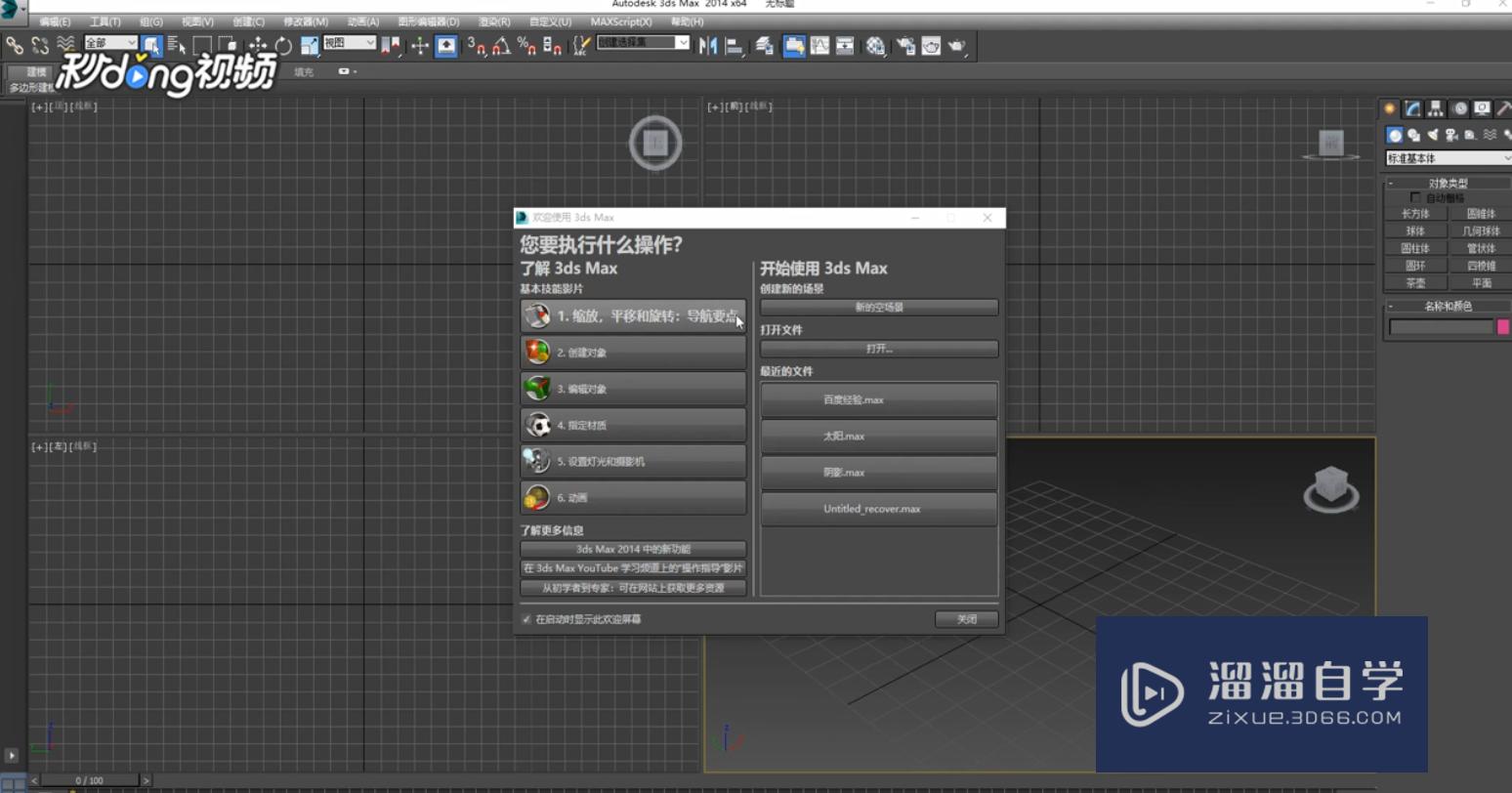This screenshot has height=793, width=1512.
Task: Activate the Select and Move tool
Action: pos(258,45)
